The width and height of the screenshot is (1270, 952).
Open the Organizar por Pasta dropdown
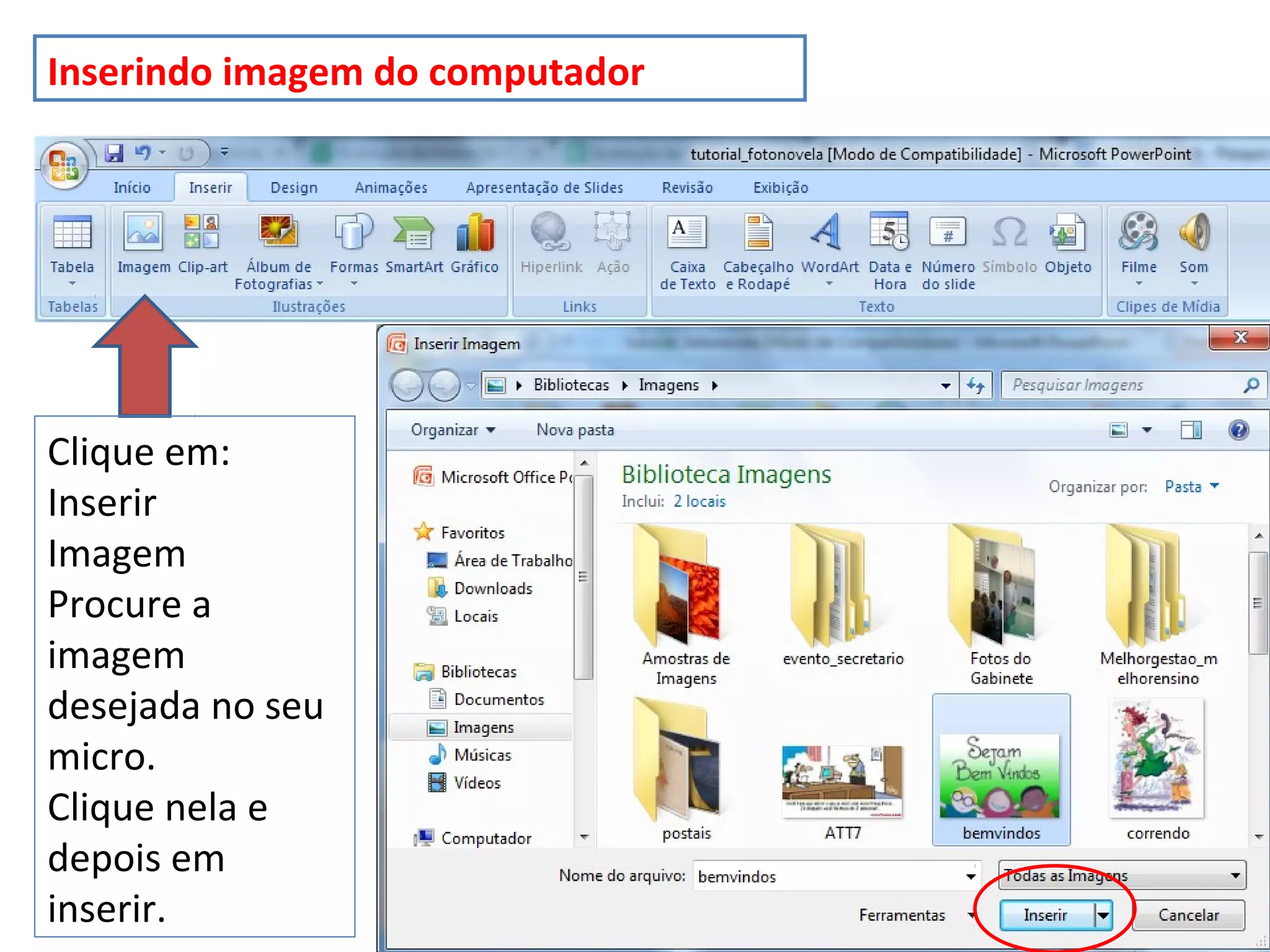[x=1192, y=487]
